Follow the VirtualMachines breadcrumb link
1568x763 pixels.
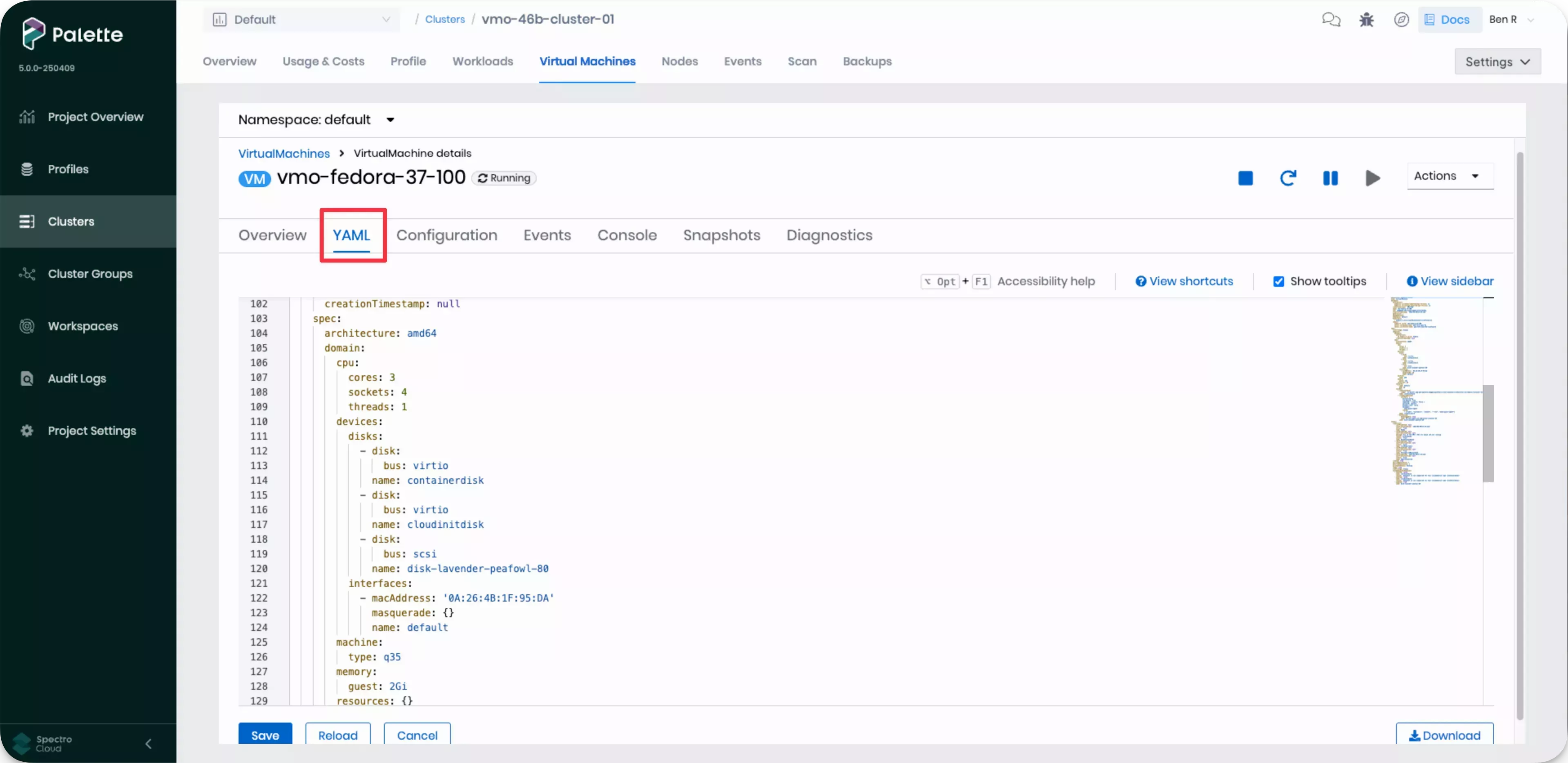click(x=283, y=153)
